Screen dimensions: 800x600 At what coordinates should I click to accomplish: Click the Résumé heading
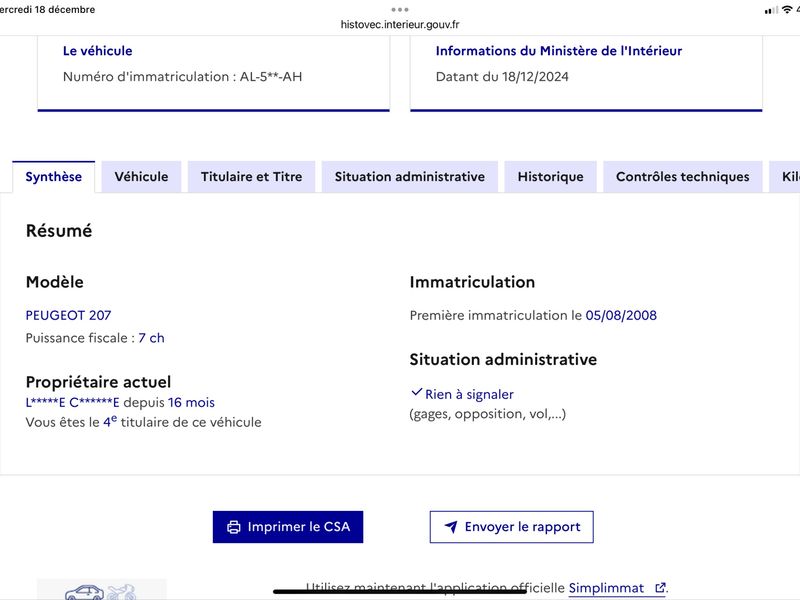59,231
